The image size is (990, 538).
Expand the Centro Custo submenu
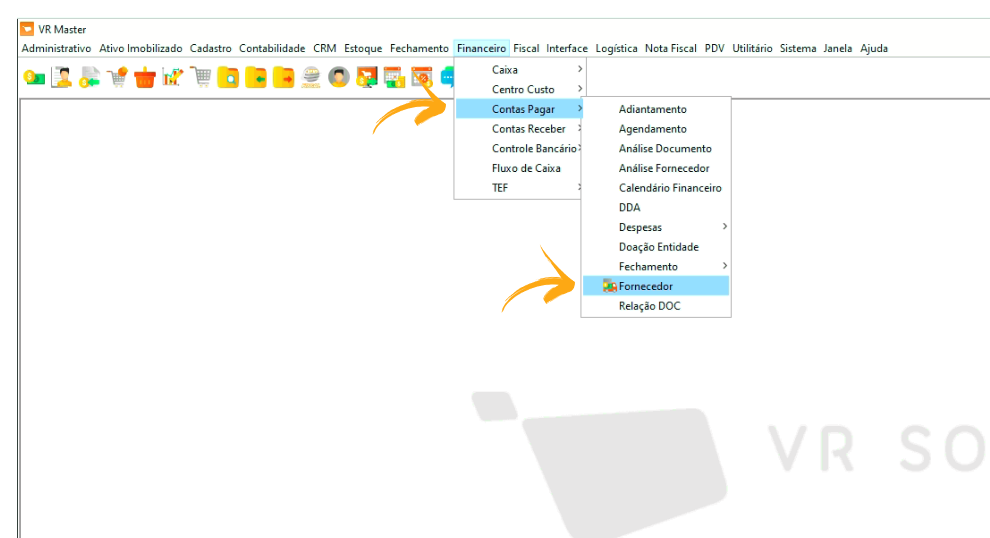pyautogui.click(x=523, y=90)
